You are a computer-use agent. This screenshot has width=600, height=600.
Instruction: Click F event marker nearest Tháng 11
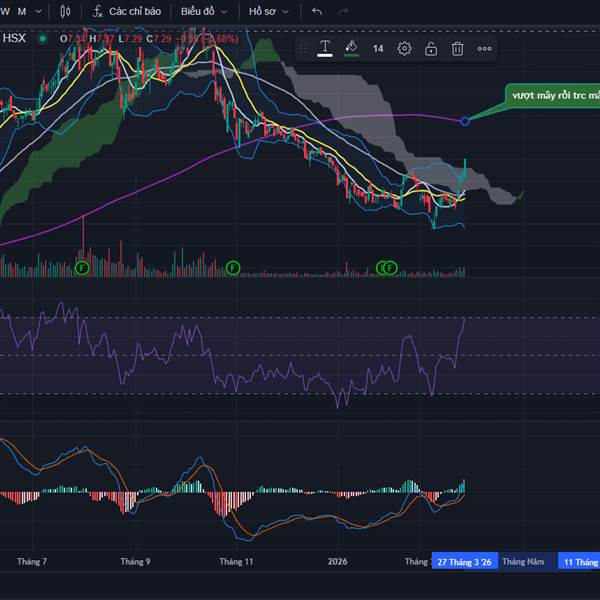coord(233,268)
